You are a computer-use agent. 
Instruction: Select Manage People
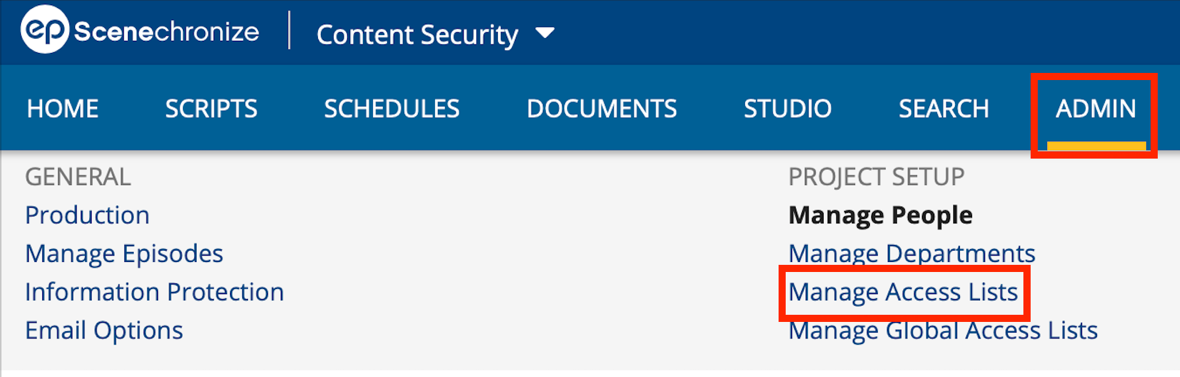[880, 216]
